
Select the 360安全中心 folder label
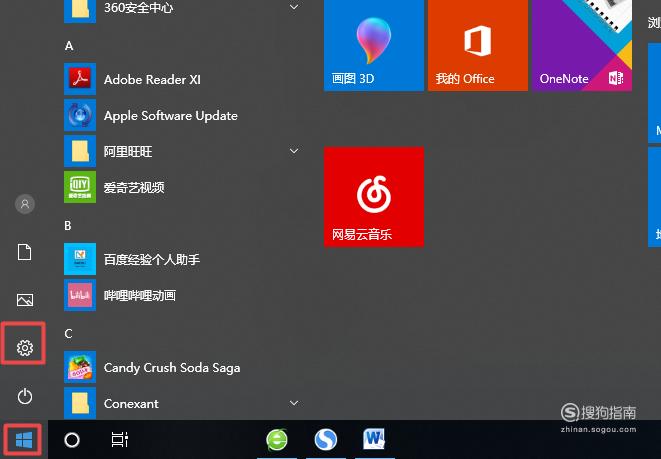tap(138, 8)
